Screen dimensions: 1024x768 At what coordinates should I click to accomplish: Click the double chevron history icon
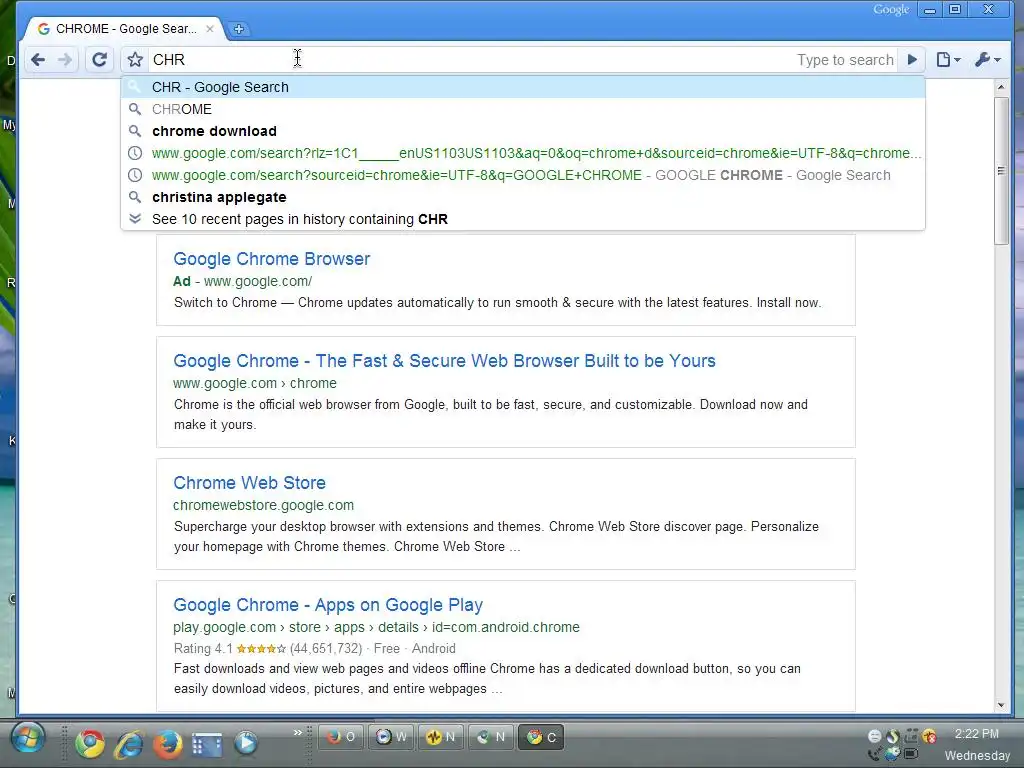135,219
